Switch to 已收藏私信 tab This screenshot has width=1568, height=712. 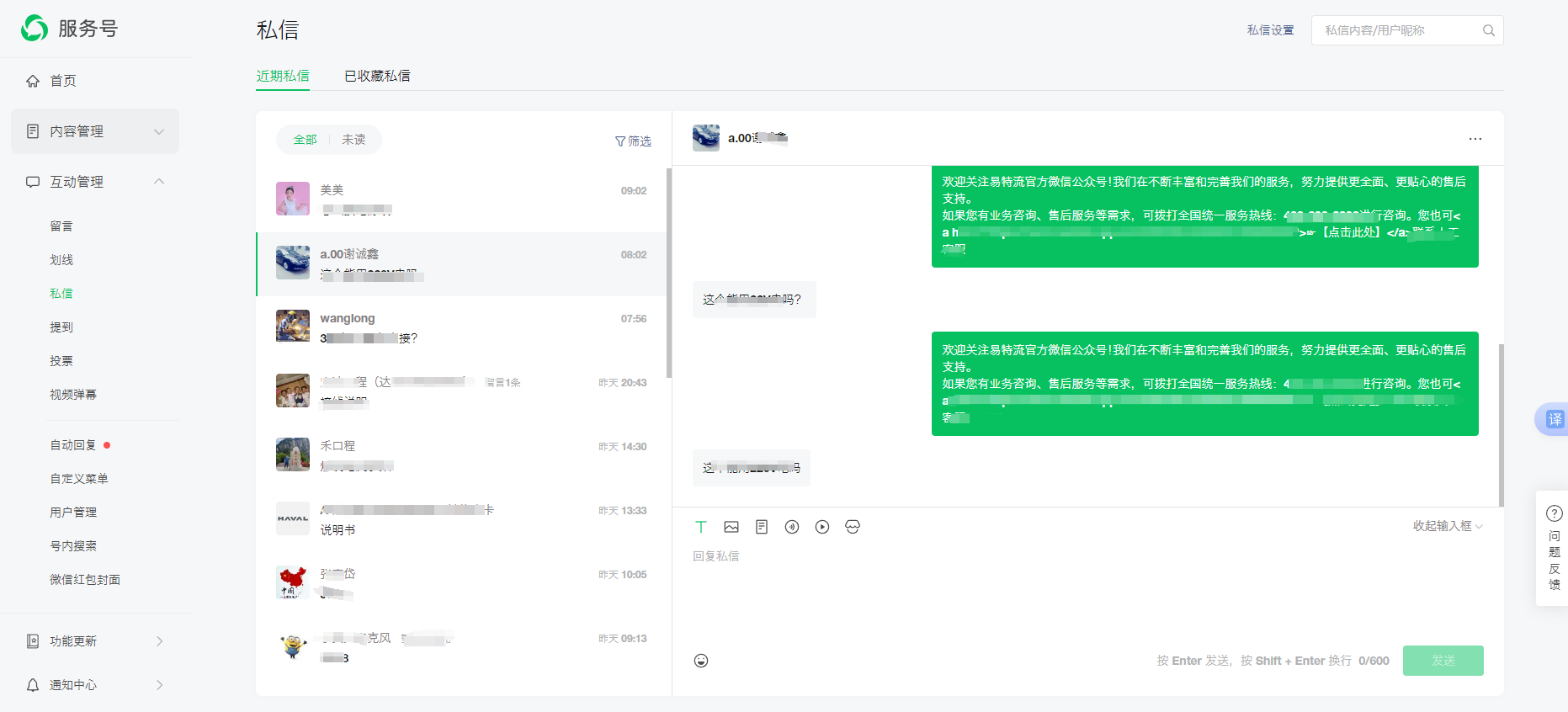(377, 76)
